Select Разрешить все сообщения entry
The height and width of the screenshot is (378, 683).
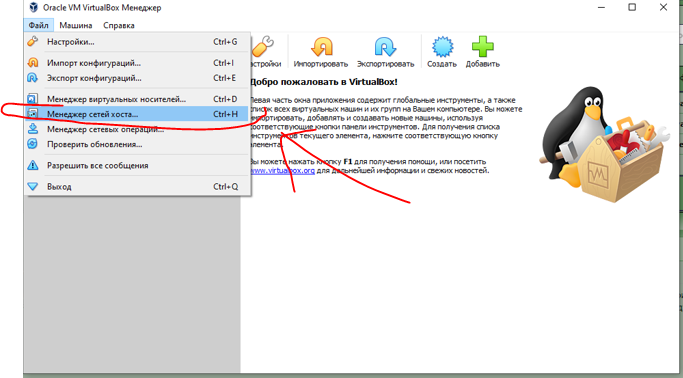pos(137,165)
